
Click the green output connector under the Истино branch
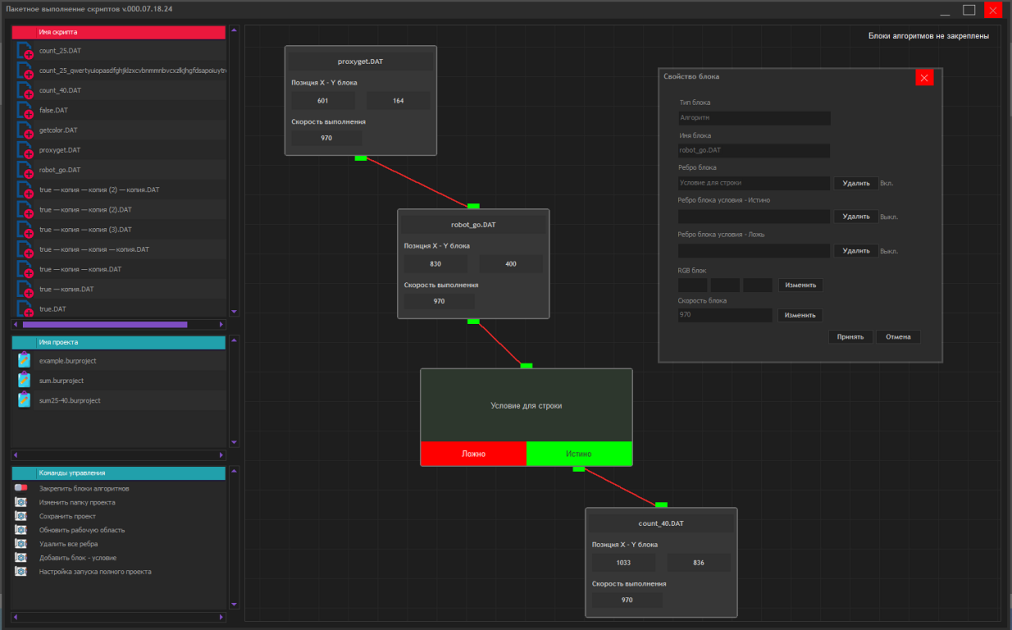579,469
